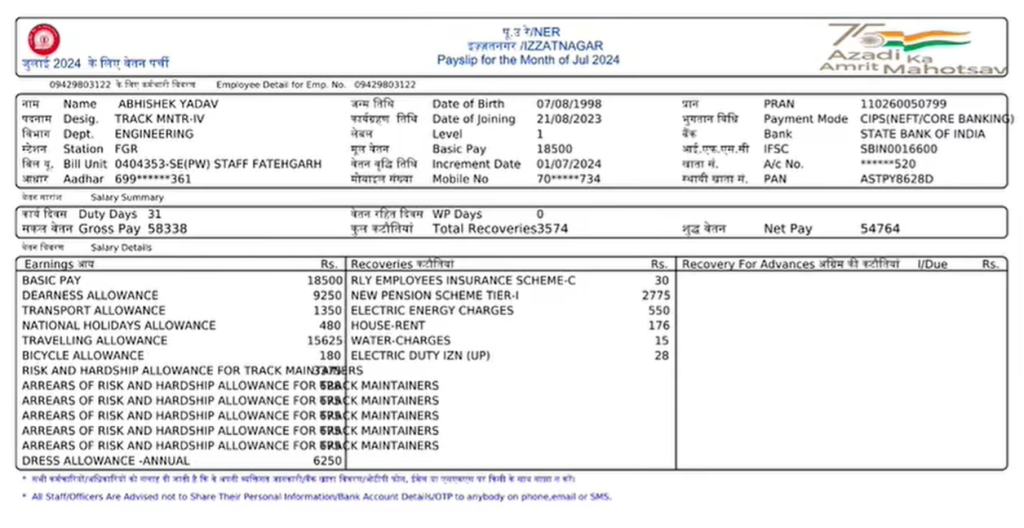Click date of joining 21/08/2023
The image size is (1024, 528).
569,119
